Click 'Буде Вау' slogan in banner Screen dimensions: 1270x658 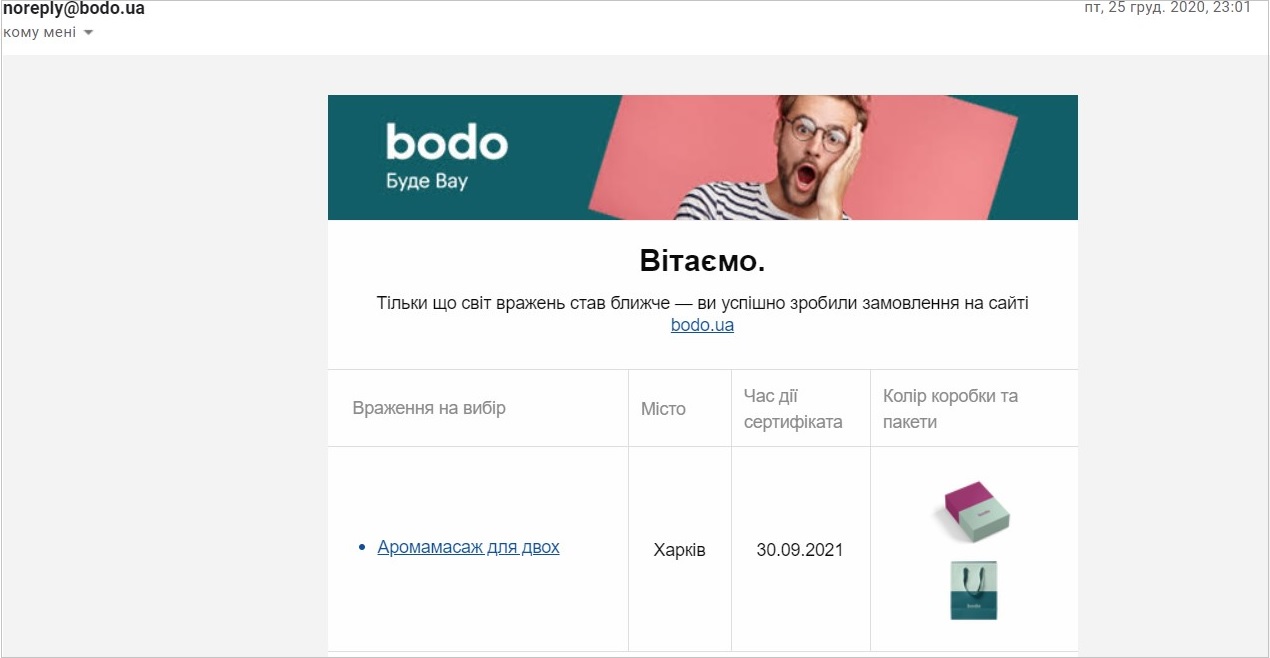pyautogui.click(x=427, y=182)
